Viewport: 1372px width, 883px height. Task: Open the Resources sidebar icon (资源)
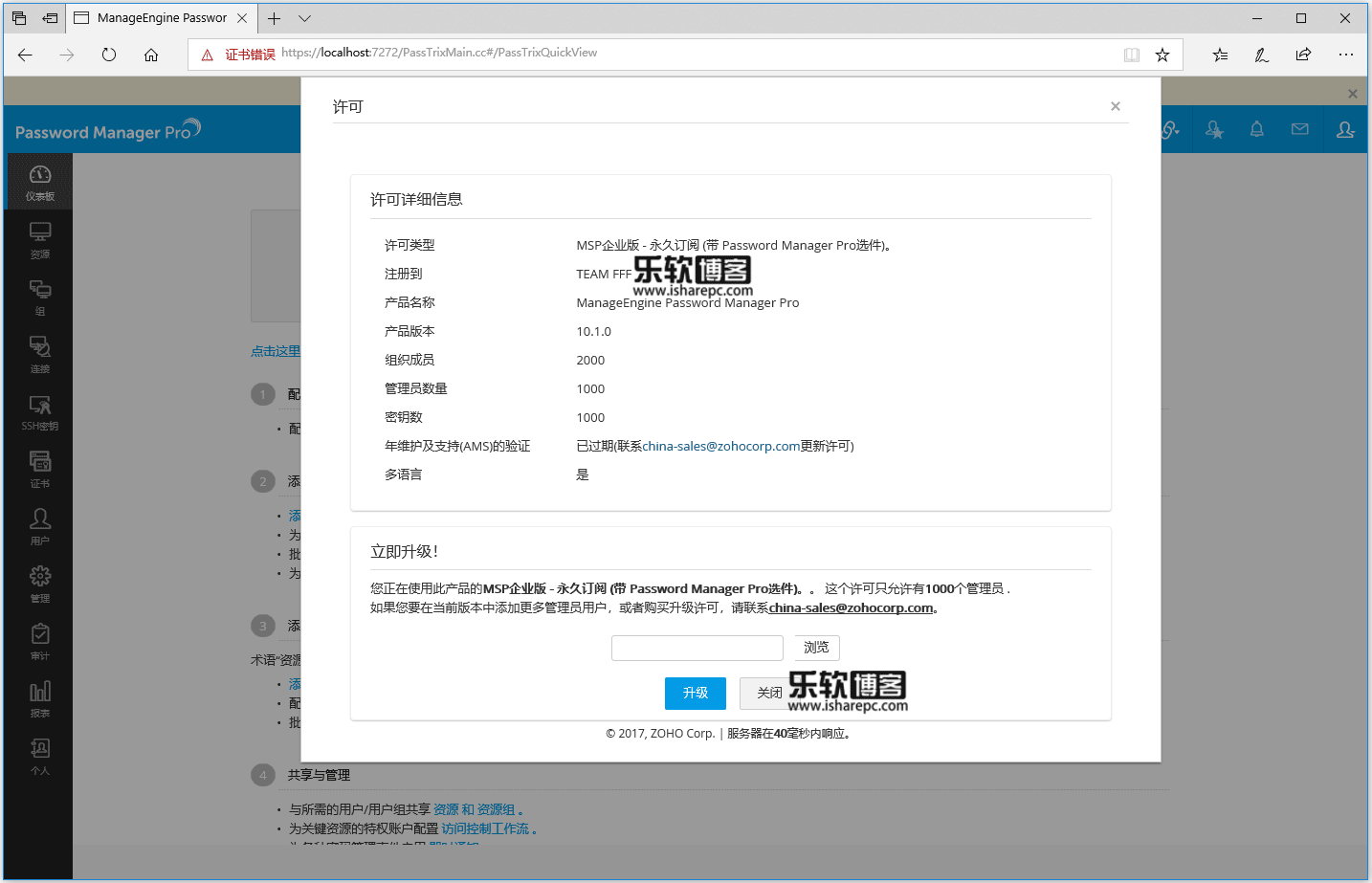[x=39, y=240]
